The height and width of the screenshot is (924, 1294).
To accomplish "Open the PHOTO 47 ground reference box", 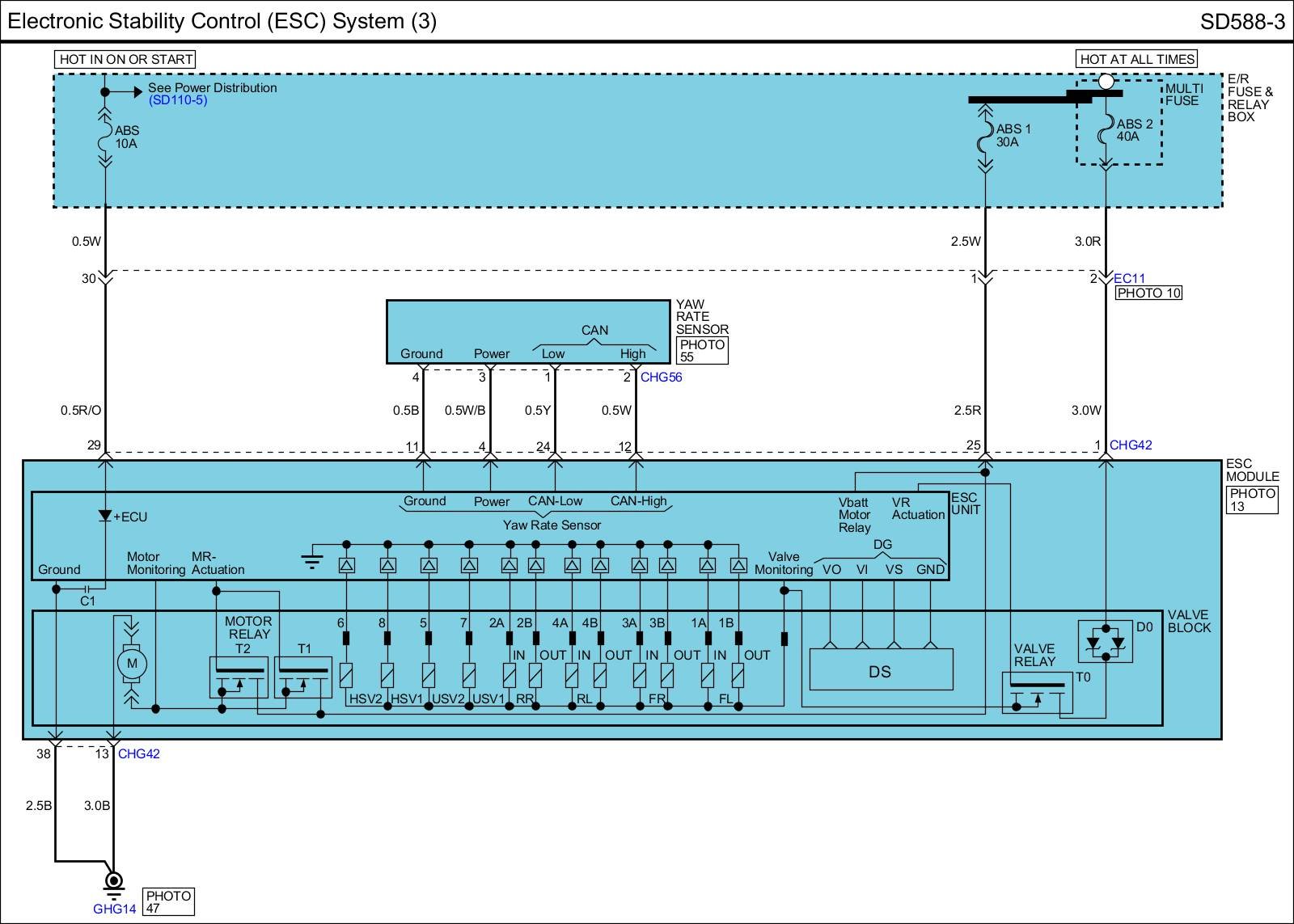I will 168,901.
